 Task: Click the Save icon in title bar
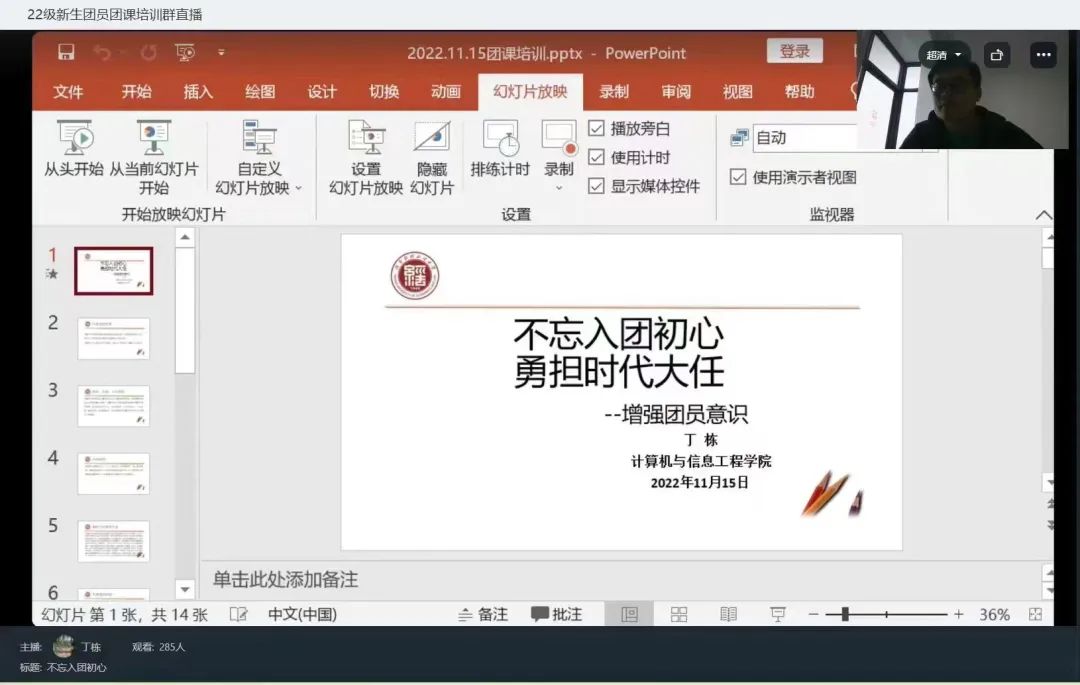[x=66, y=52]
